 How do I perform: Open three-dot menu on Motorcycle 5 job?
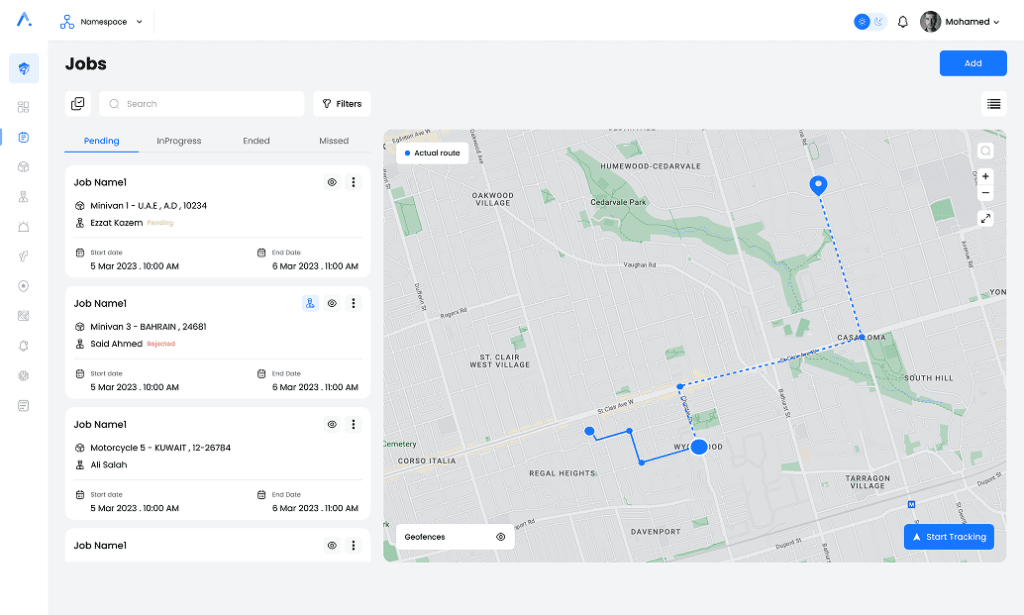tap(353, 424)
